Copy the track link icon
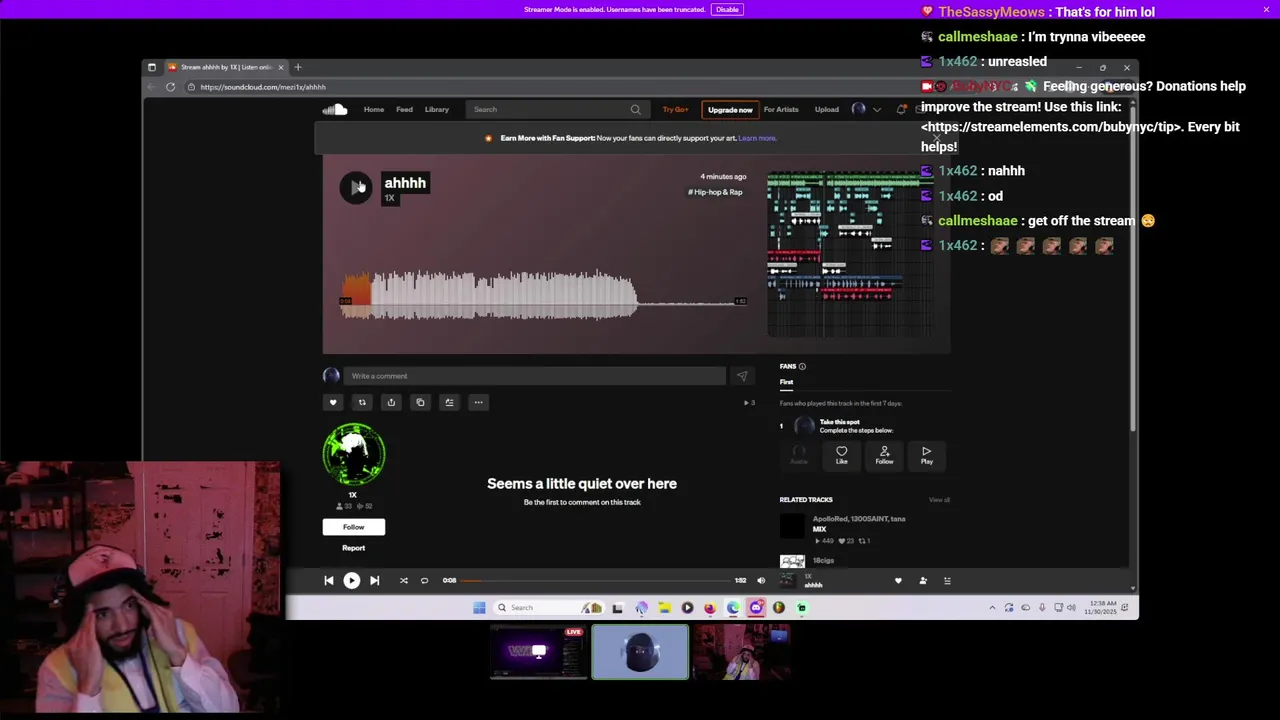1280x720 pixels. point(420,402)
